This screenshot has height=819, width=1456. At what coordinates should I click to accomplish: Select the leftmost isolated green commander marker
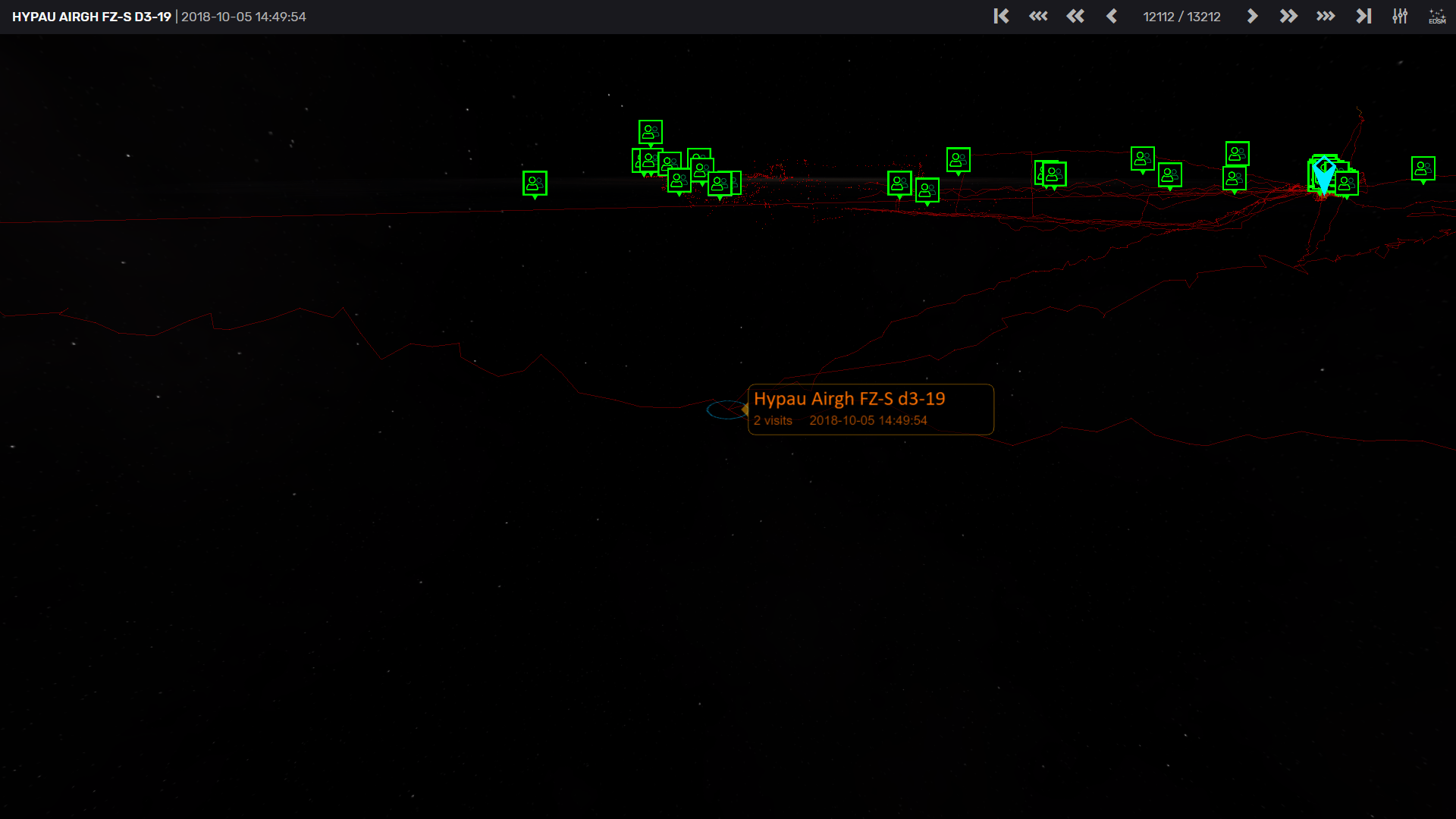(535, 184)
